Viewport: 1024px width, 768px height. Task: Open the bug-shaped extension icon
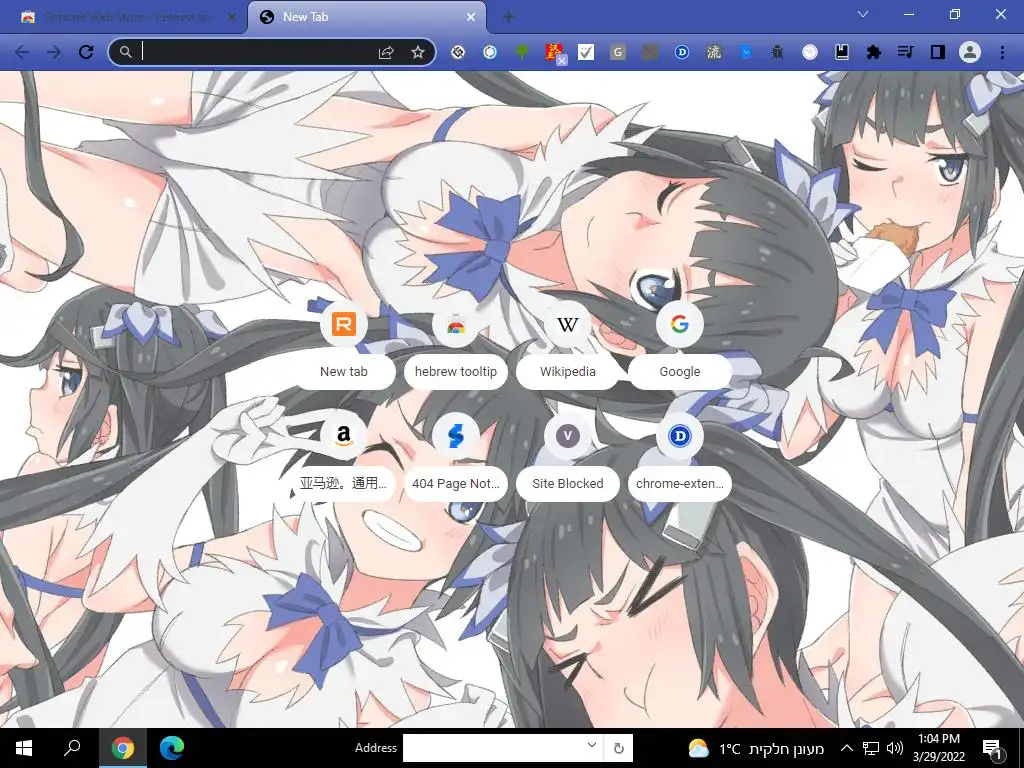777,52
